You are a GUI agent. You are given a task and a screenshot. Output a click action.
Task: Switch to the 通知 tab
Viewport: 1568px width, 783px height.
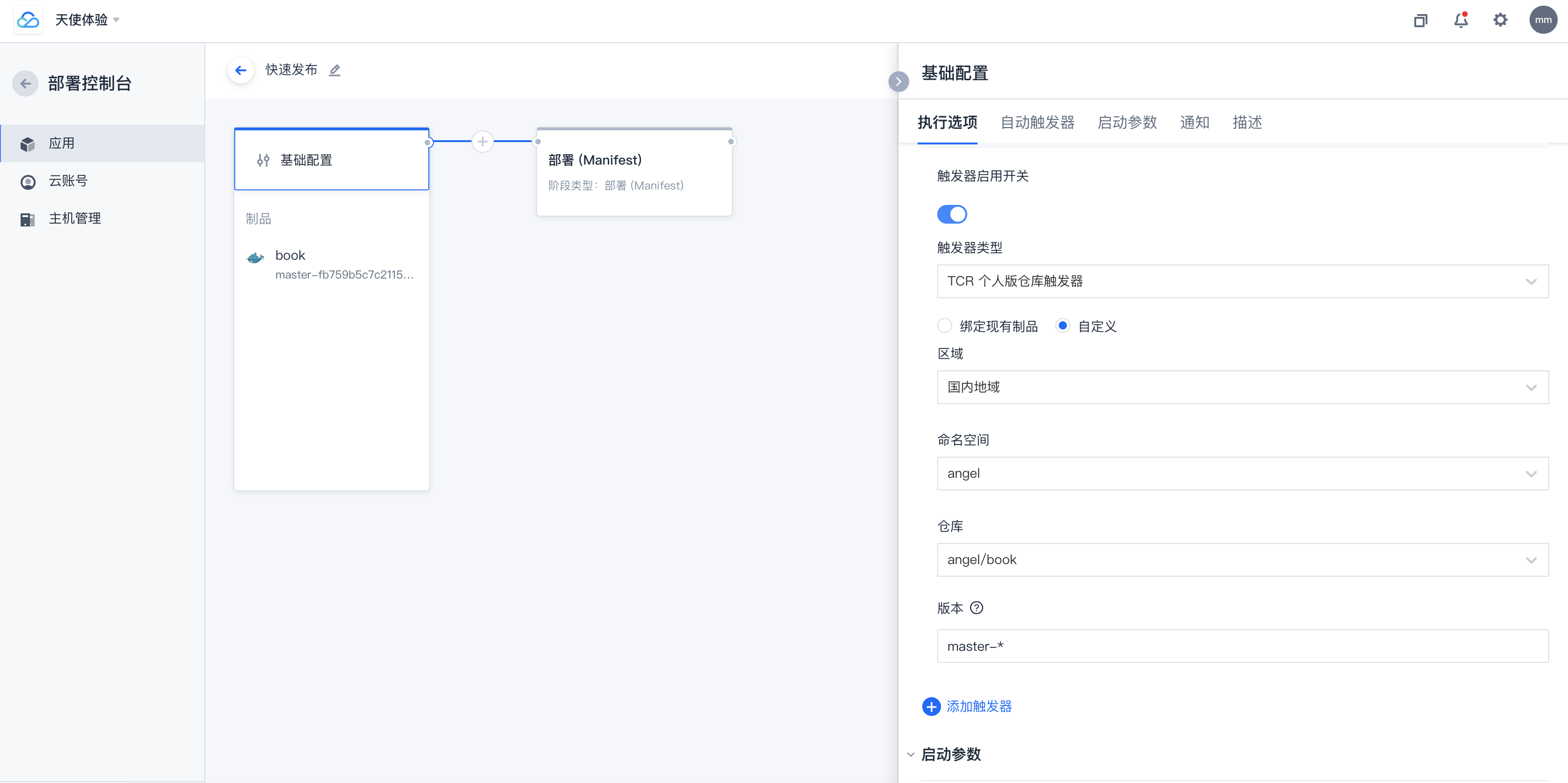pos(1194,122)
